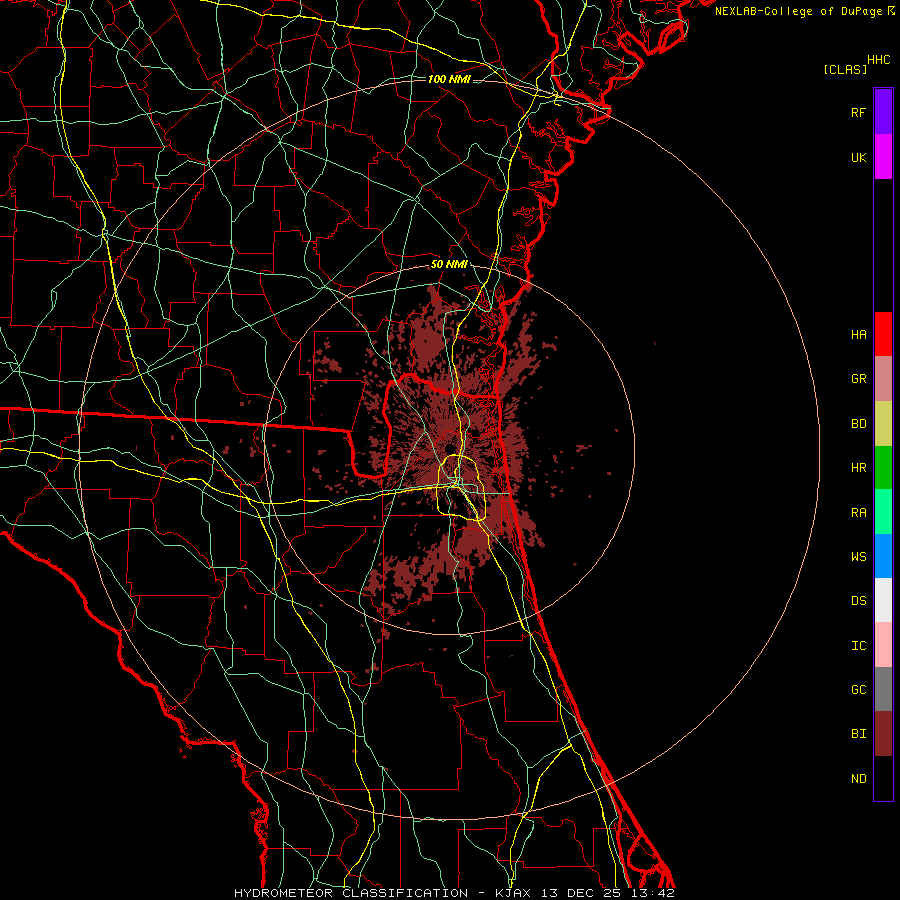
Task: Click the NEXLAB-College of DuPage credit text
Action: pos(799,11)
